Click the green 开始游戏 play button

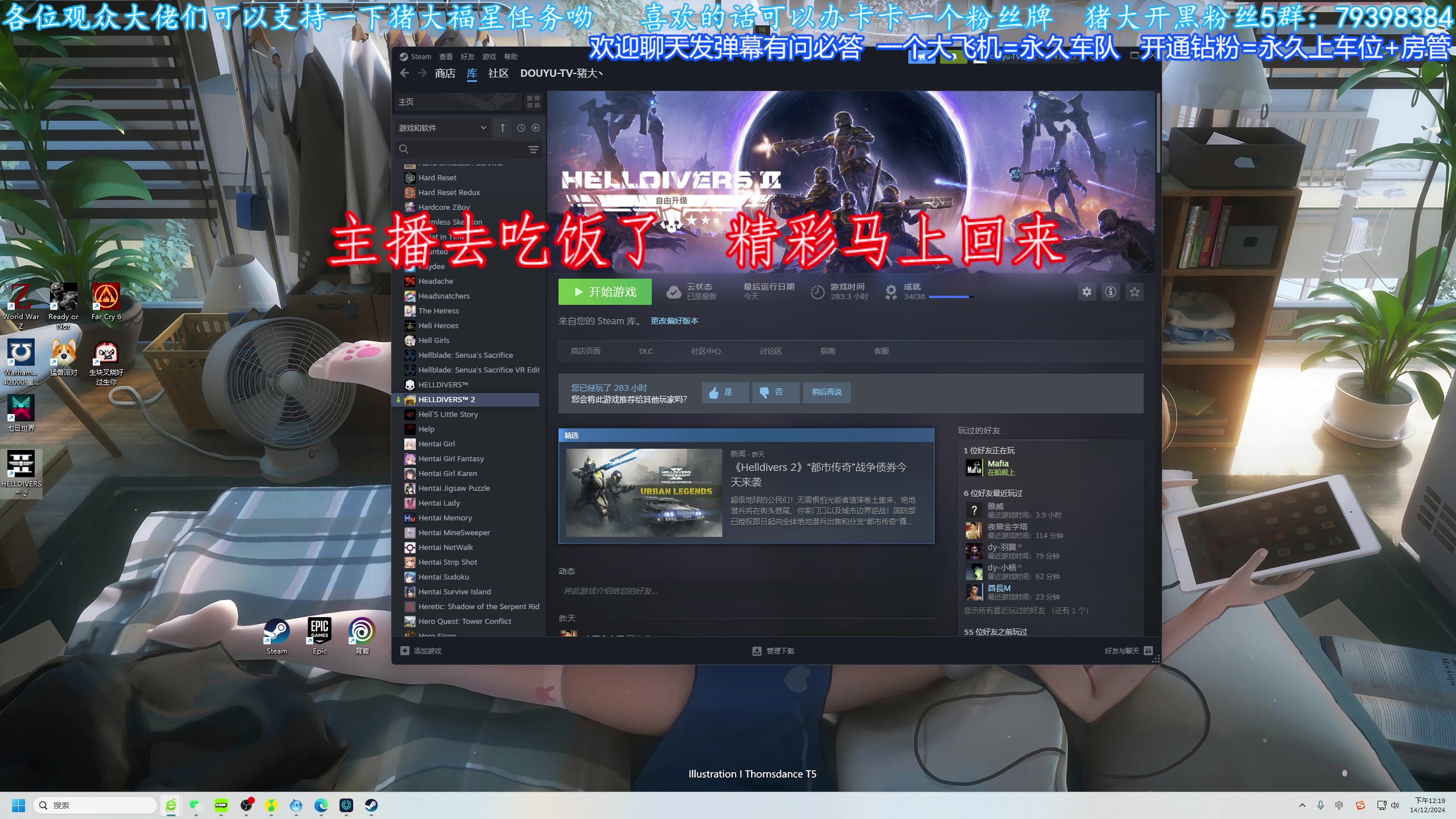pos(605,292)
